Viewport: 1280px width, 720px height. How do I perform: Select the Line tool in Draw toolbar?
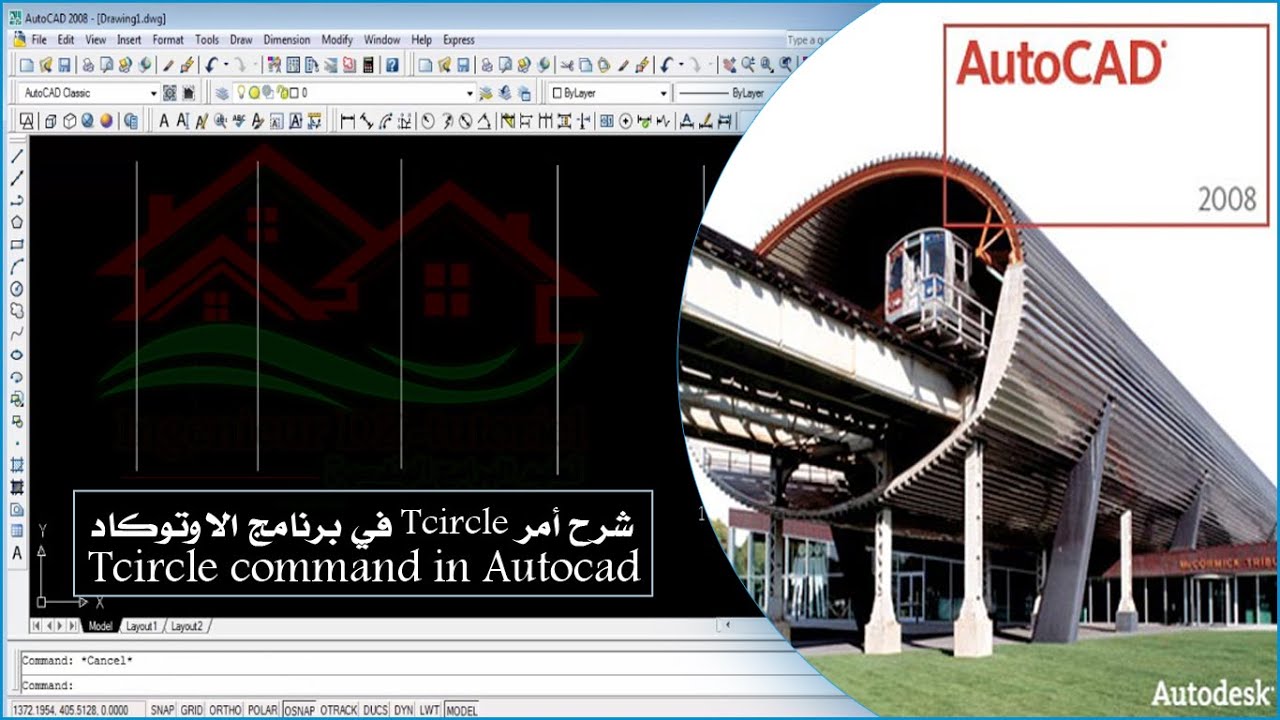click(17, 157)
